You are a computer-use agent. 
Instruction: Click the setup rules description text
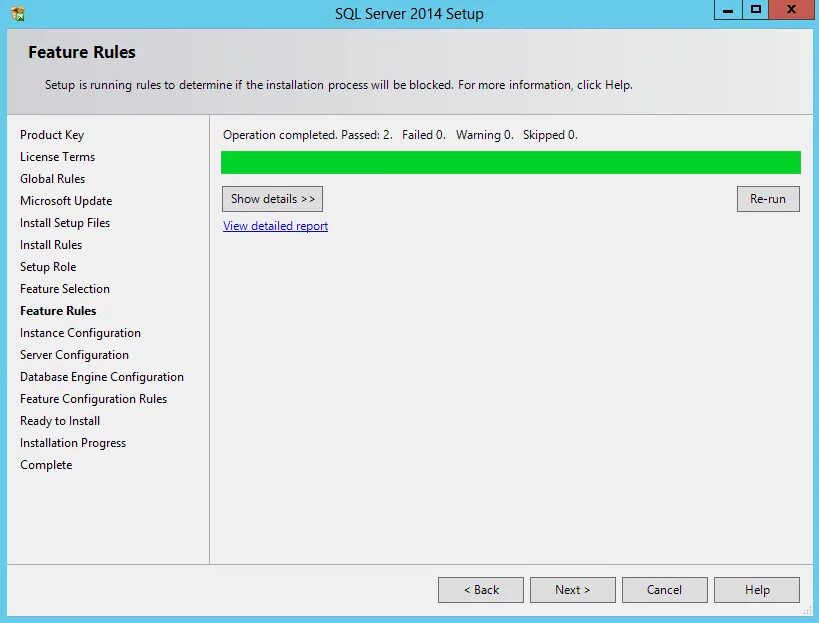click(338, 85)
